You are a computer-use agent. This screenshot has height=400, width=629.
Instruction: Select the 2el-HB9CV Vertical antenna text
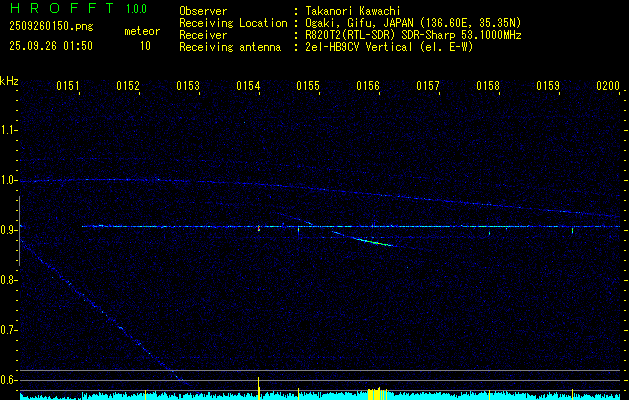pos(388,47)
